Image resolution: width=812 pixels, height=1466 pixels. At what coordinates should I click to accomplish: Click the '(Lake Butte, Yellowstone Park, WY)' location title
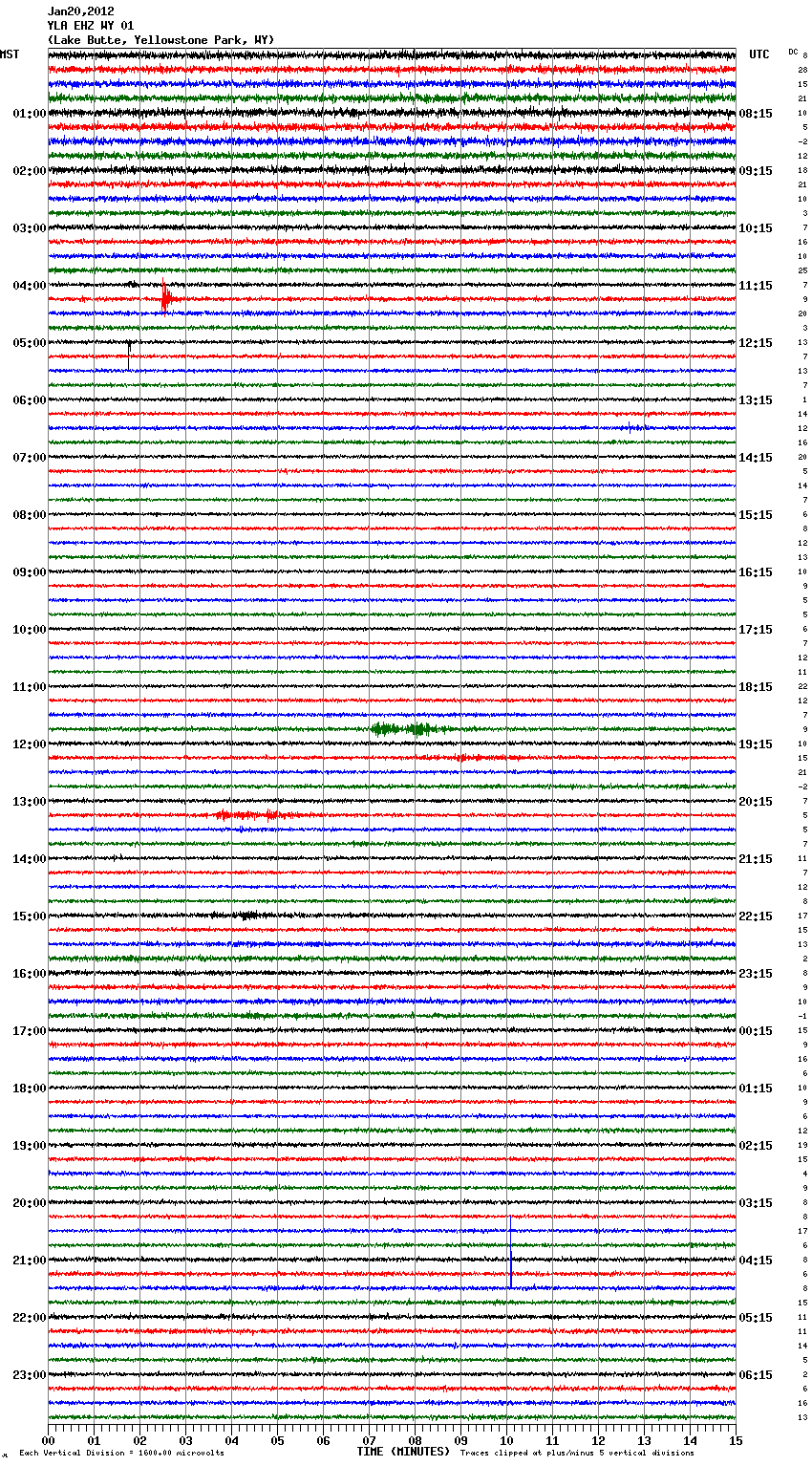pyautogui.click(x=161, y=40)
